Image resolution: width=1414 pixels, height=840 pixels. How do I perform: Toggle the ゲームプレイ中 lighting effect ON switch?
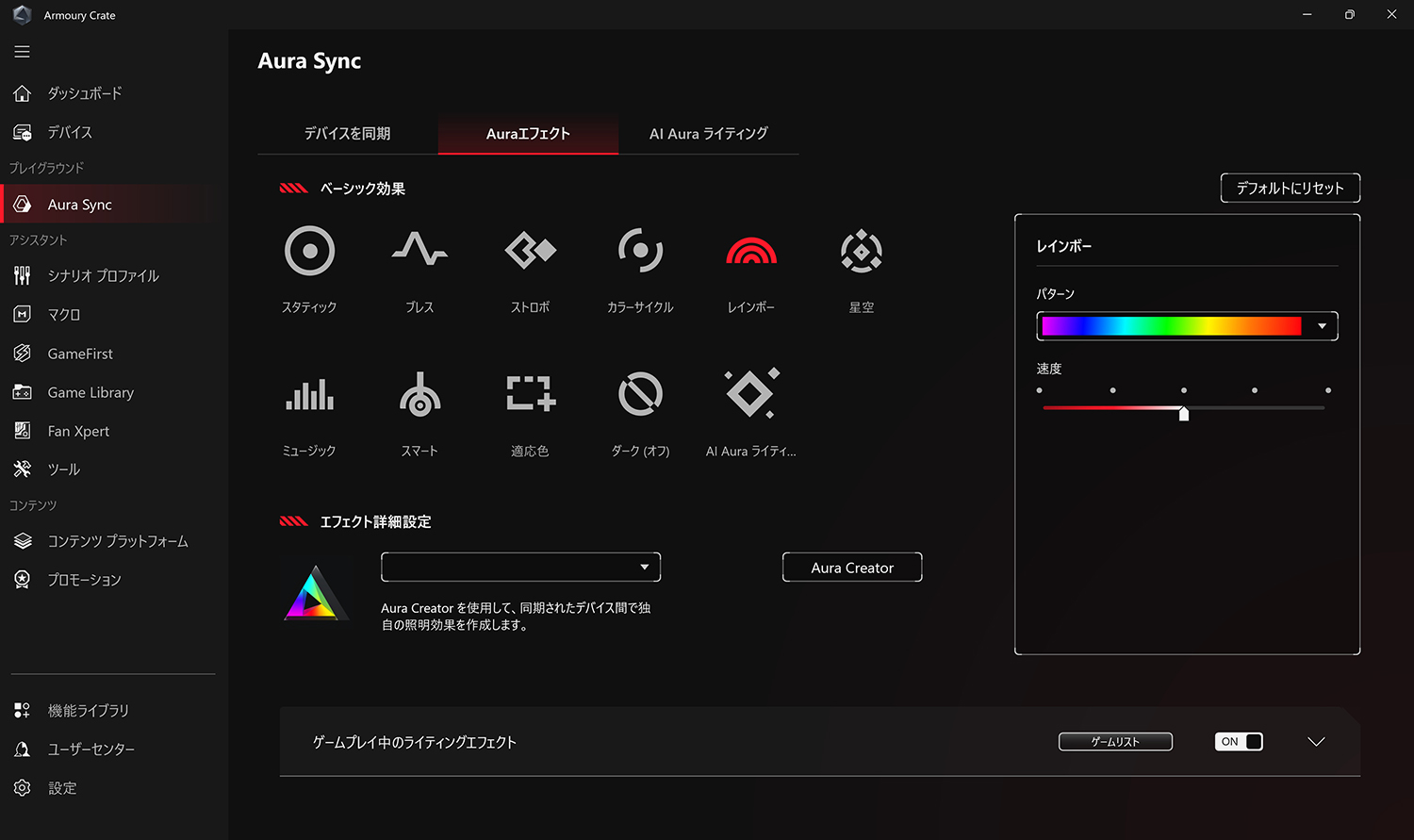[x=1239, y=742]
